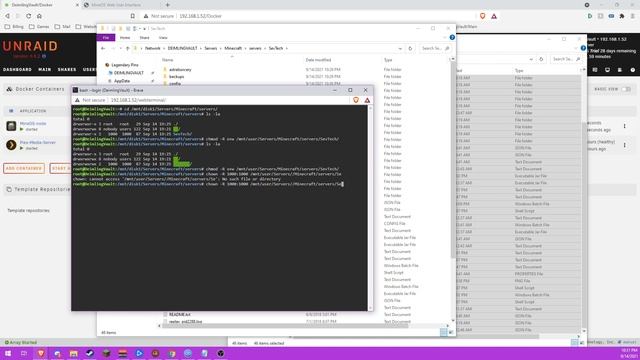The height and width of the screenshot is (360, 640).
Task: Click the MineOS-node container icon
Action: point(11,126)
